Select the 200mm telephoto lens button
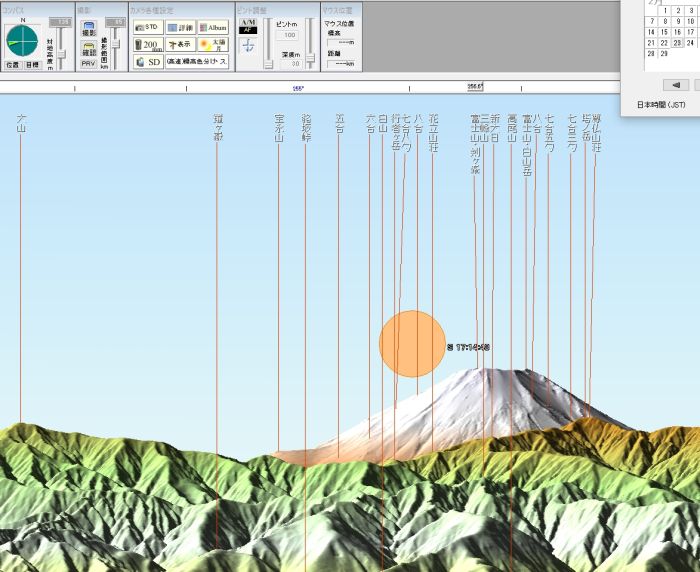 pos(147,44)
